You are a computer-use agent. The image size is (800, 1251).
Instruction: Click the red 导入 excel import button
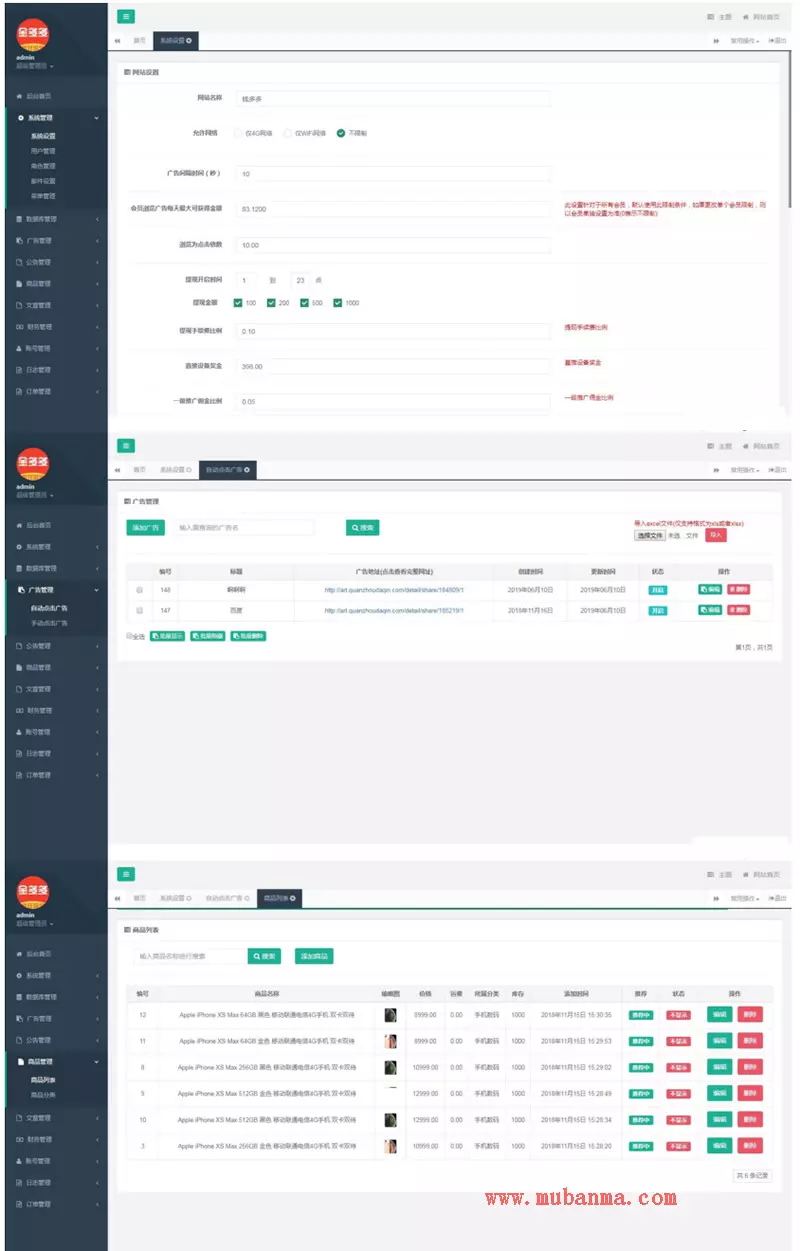(716, 535)
